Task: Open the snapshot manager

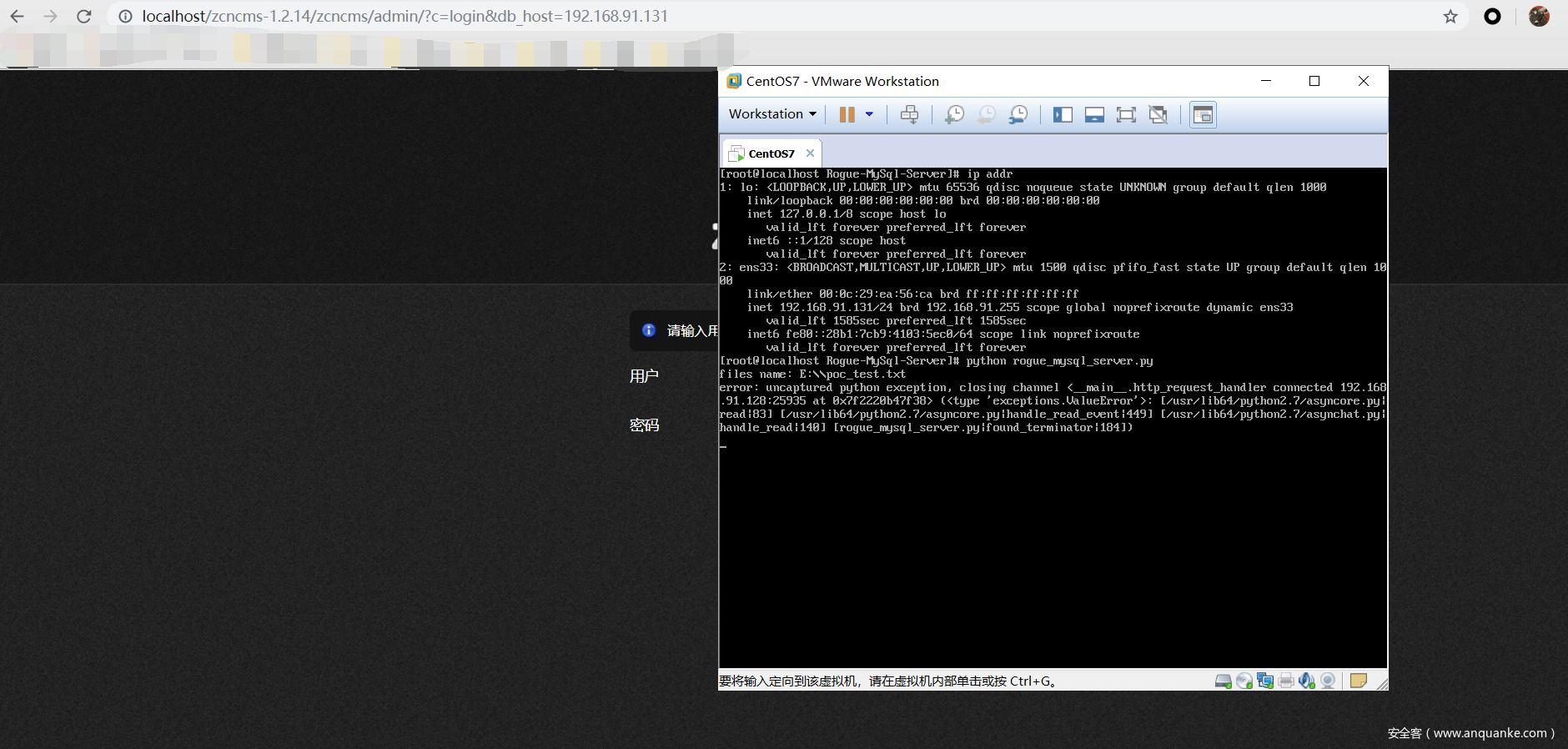Action: click(1018, 114)
